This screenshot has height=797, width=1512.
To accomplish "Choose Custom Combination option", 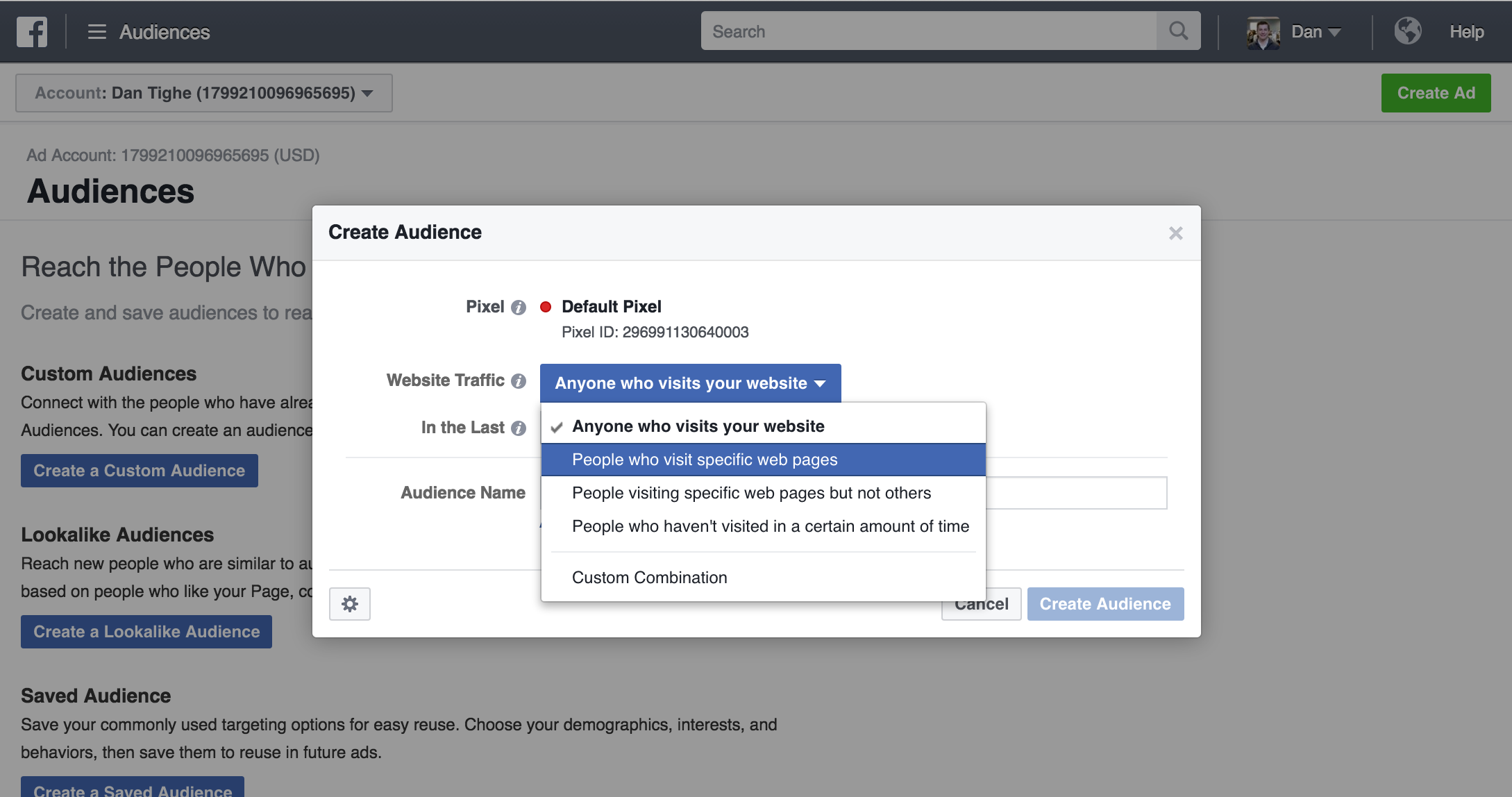I will [x=764, y=578].
